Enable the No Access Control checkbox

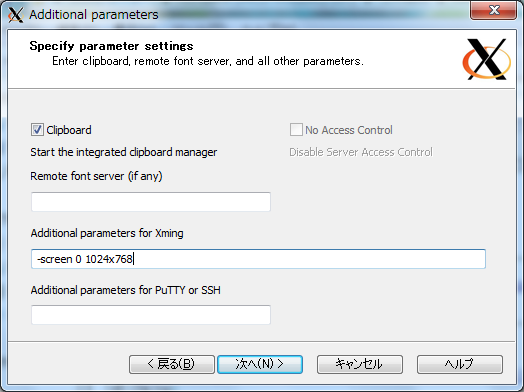click(296, 130)
